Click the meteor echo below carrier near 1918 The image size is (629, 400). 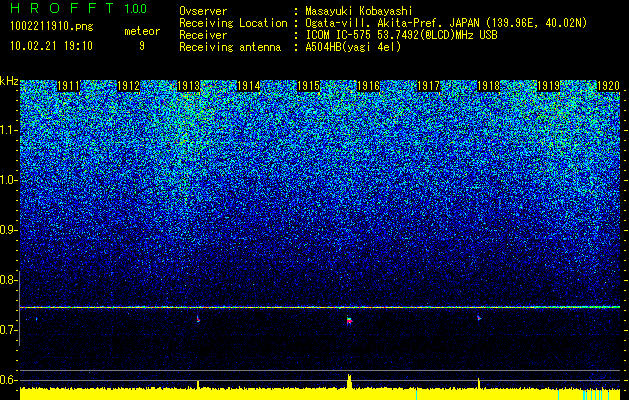point(479,318)
